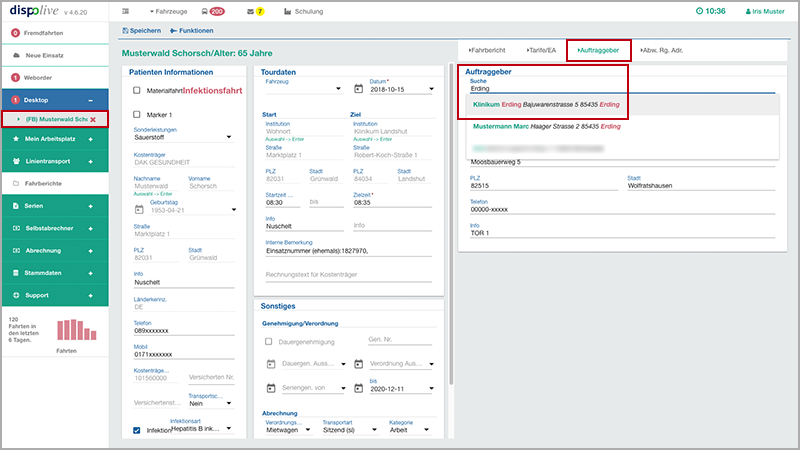Click the Schulung chart icon
Viewport: 800px width, 450px height.
tap(288, 11)
